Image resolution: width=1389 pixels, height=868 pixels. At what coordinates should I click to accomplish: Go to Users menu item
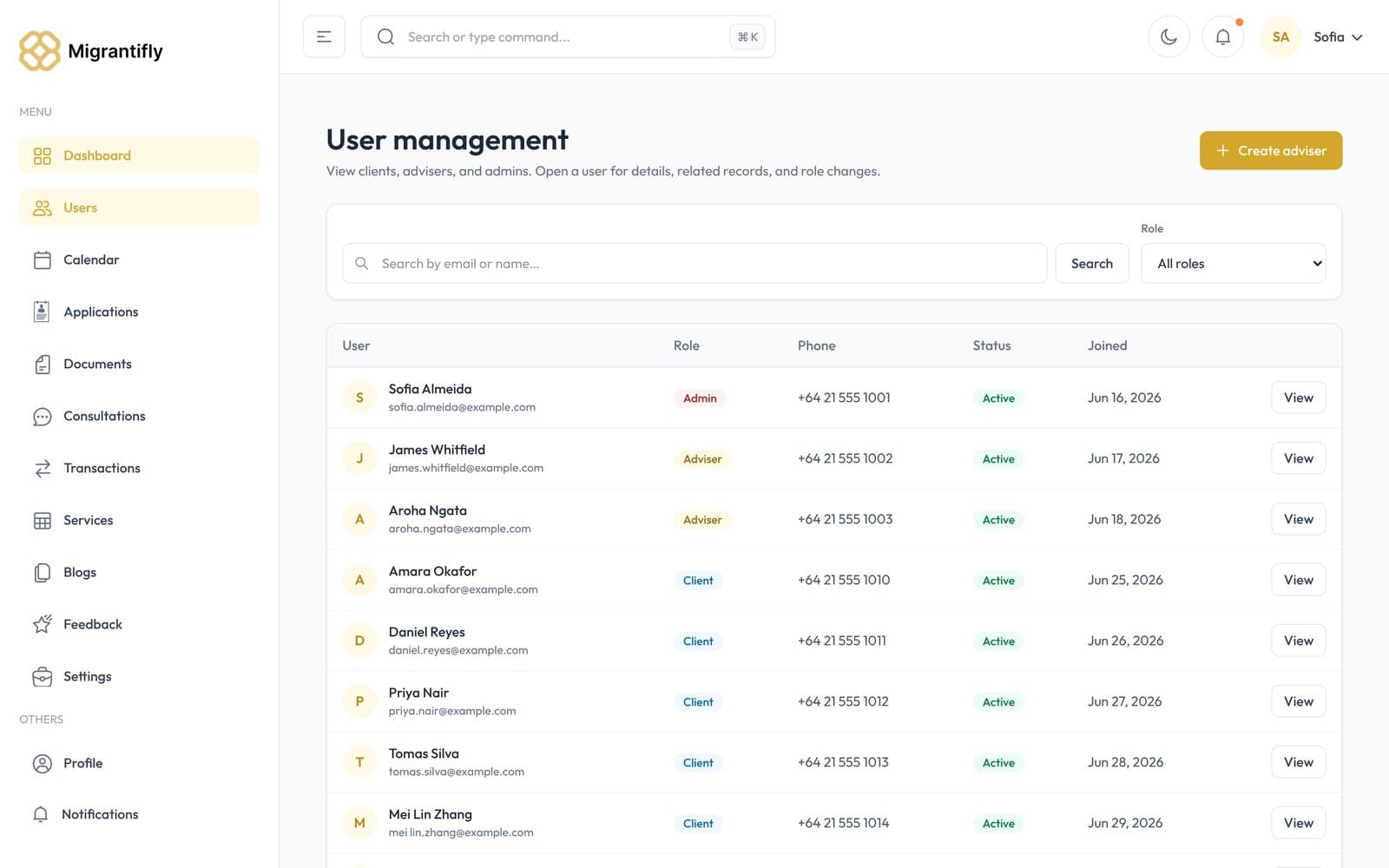click(139, 207)
